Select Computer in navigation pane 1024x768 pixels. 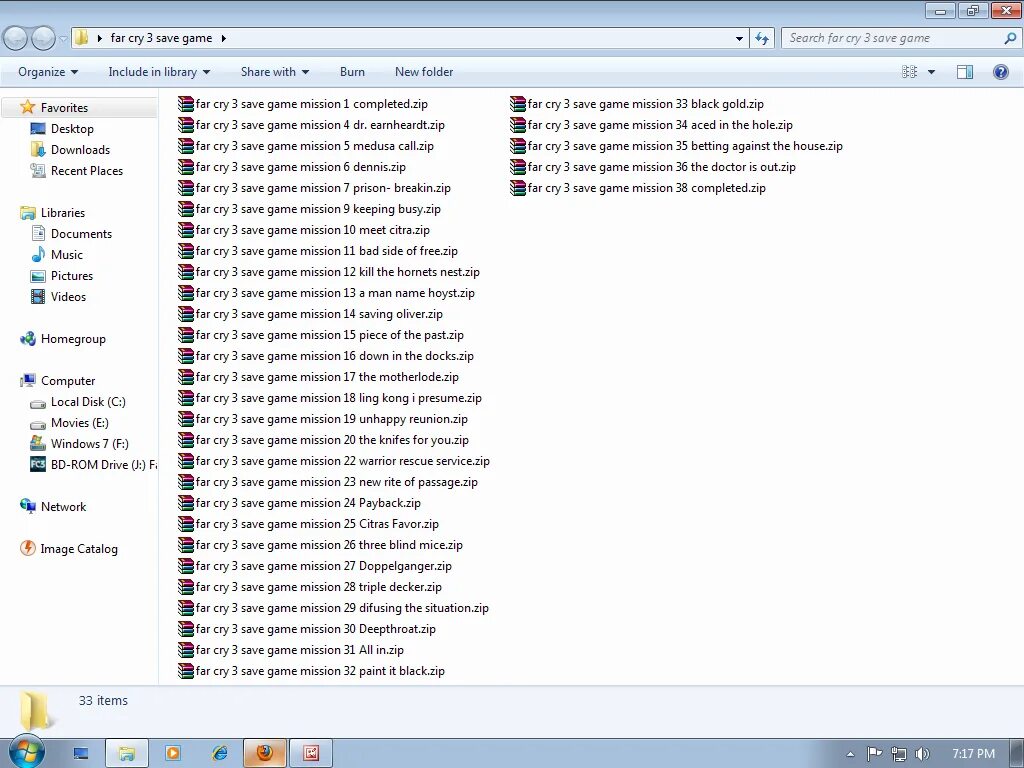click(x=68, y=381)
